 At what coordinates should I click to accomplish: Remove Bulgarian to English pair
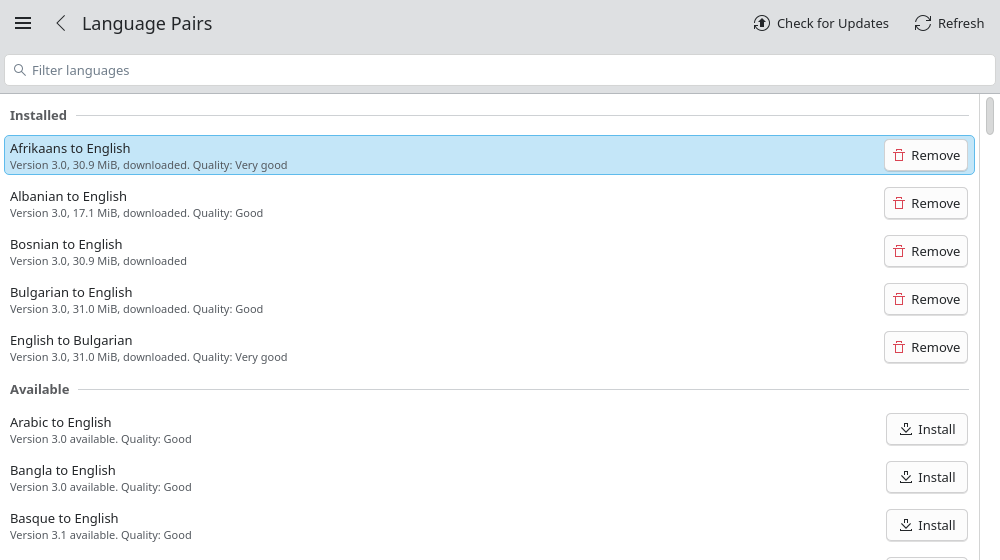(x=926, y=299)
